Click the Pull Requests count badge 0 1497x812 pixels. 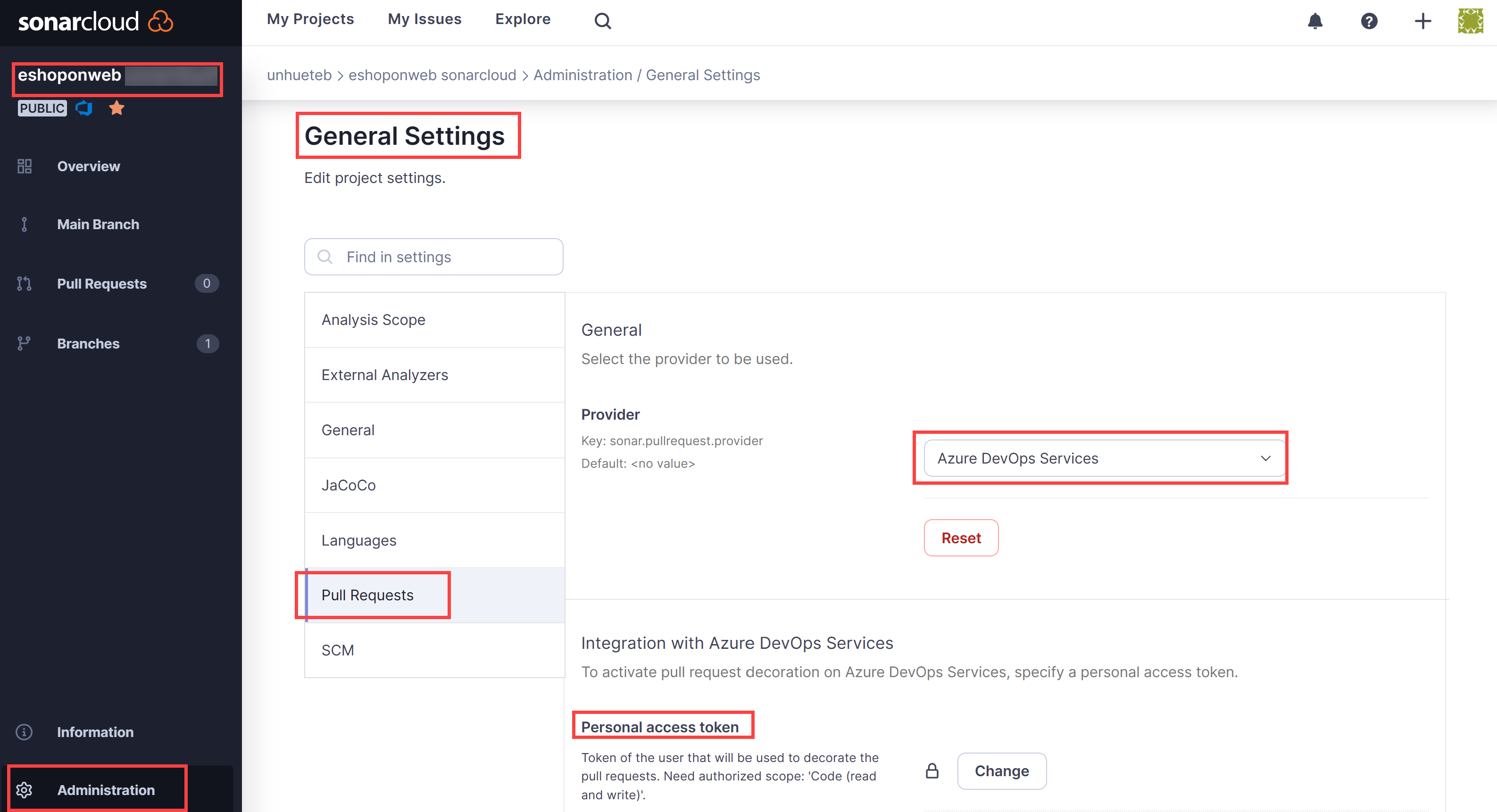[x=206, y=283]
